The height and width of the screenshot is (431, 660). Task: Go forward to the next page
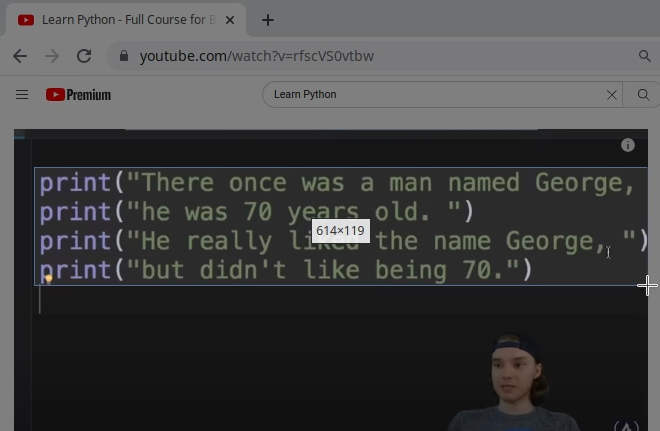(52, 56)
